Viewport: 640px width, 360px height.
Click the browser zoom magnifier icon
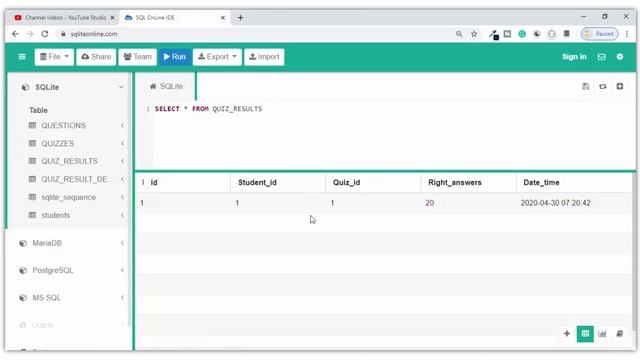459,34
